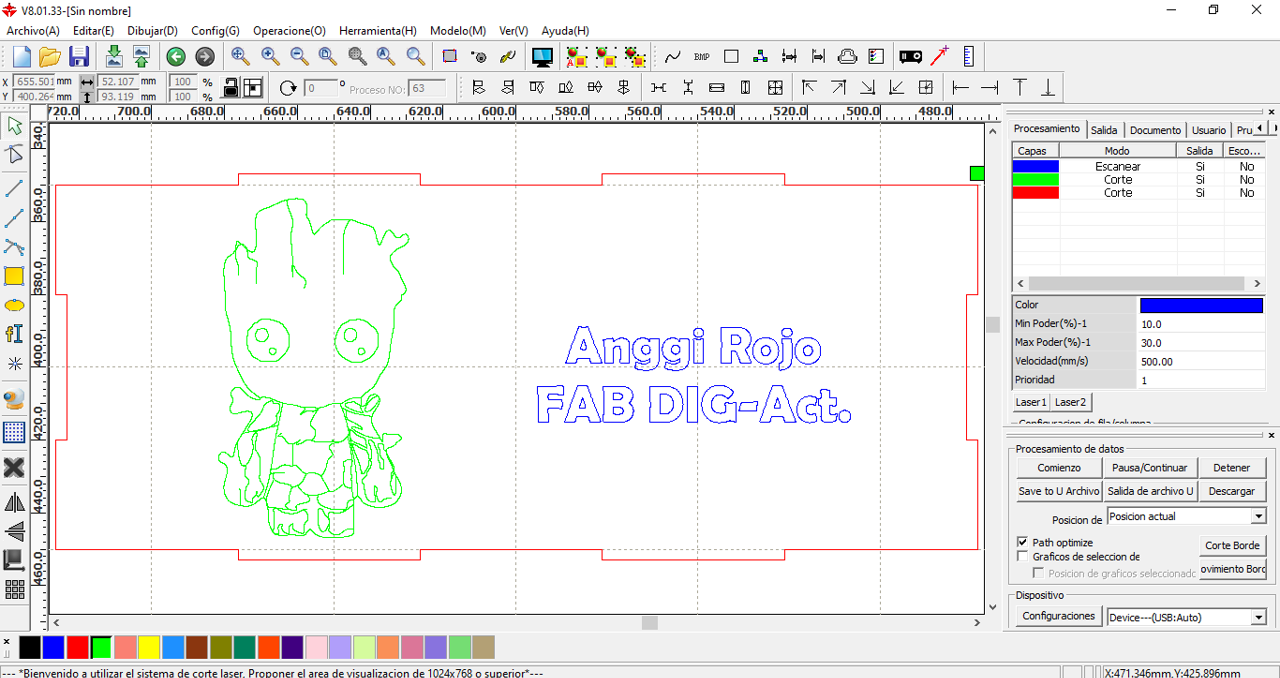
Task: Toggle the padlock aspect ratio lock
Action: coord(231,88)
